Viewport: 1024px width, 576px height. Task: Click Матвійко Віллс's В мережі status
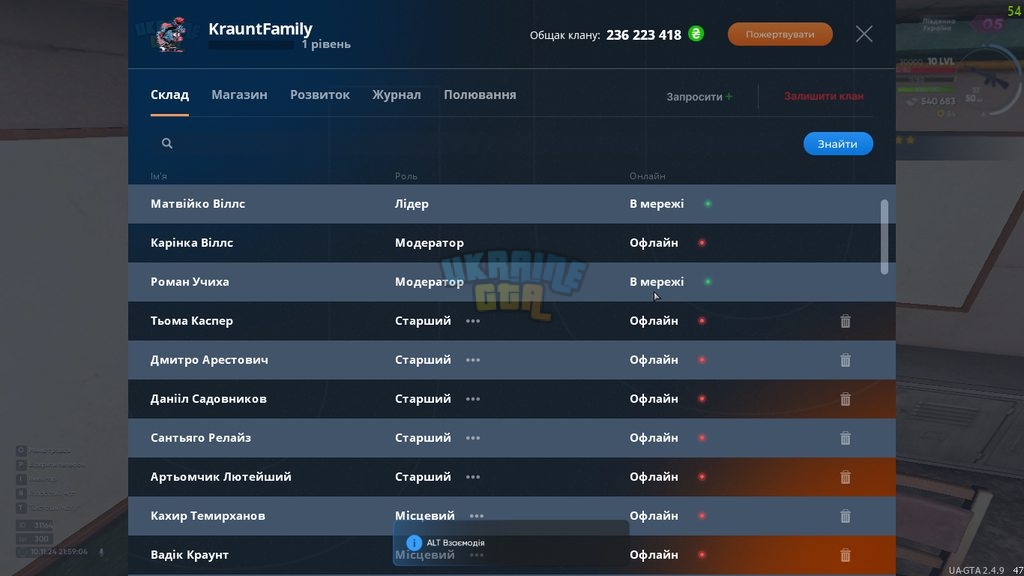click(x=656, y=204)
